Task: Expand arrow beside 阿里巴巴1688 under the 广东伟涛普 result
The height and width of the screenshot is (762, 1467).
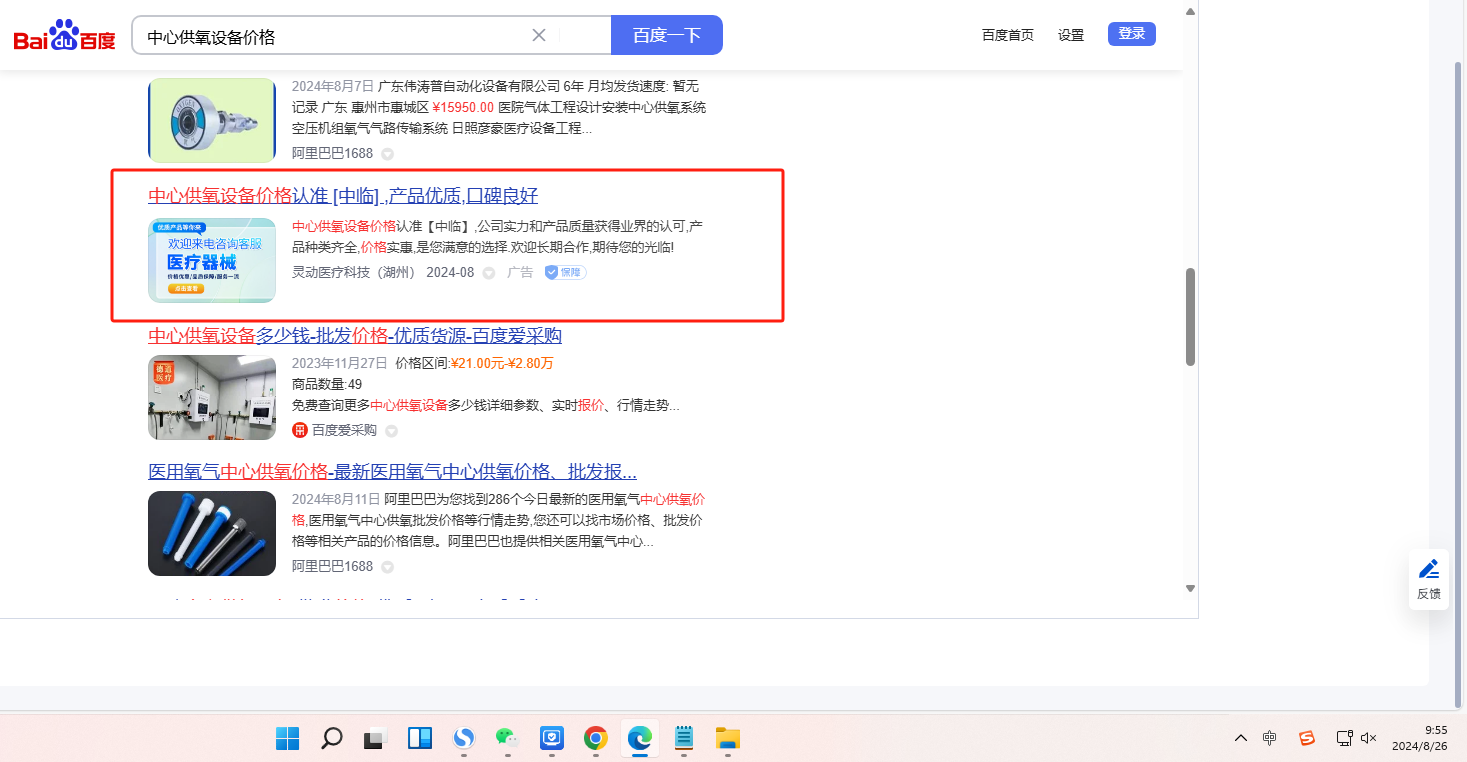Action: tap(387, 154)
